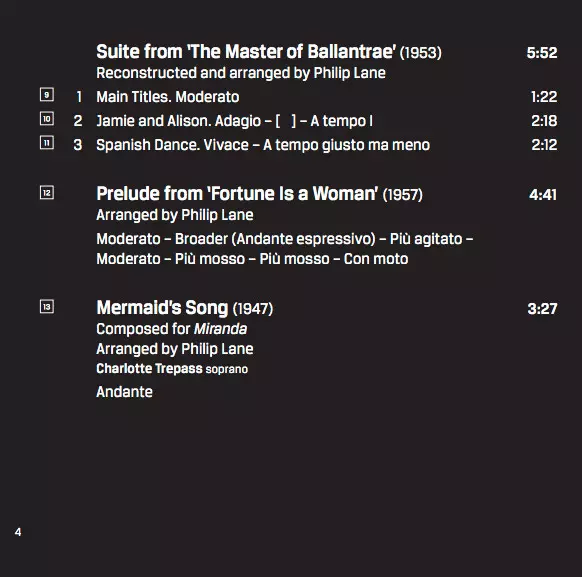This screenshot has width=582, height=577.
Task: Open 'Prelude from Fortune Is a Woman' heading
Action: 259,194
